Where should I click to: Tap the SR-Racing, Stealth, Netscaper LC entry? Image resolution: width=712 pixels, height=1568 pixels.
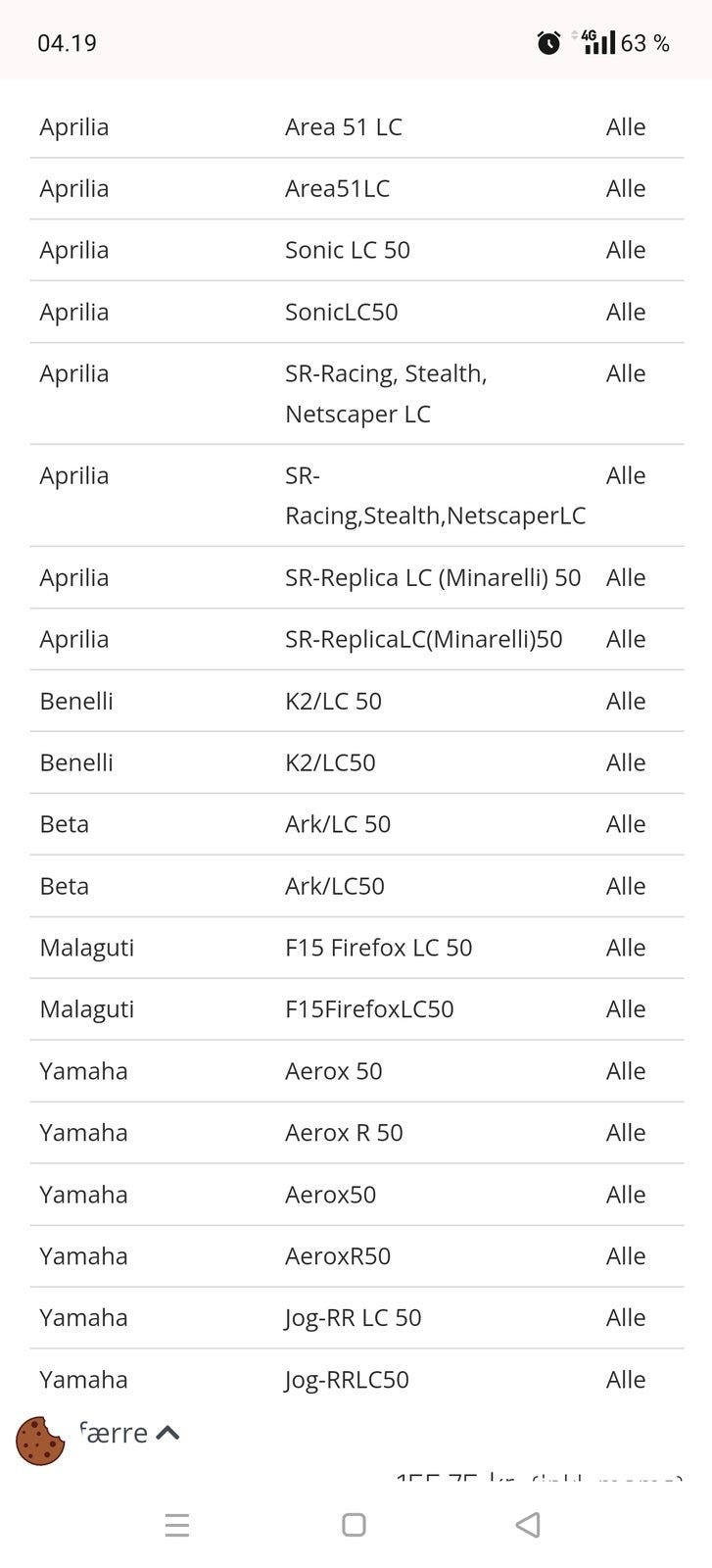(386, 394)
